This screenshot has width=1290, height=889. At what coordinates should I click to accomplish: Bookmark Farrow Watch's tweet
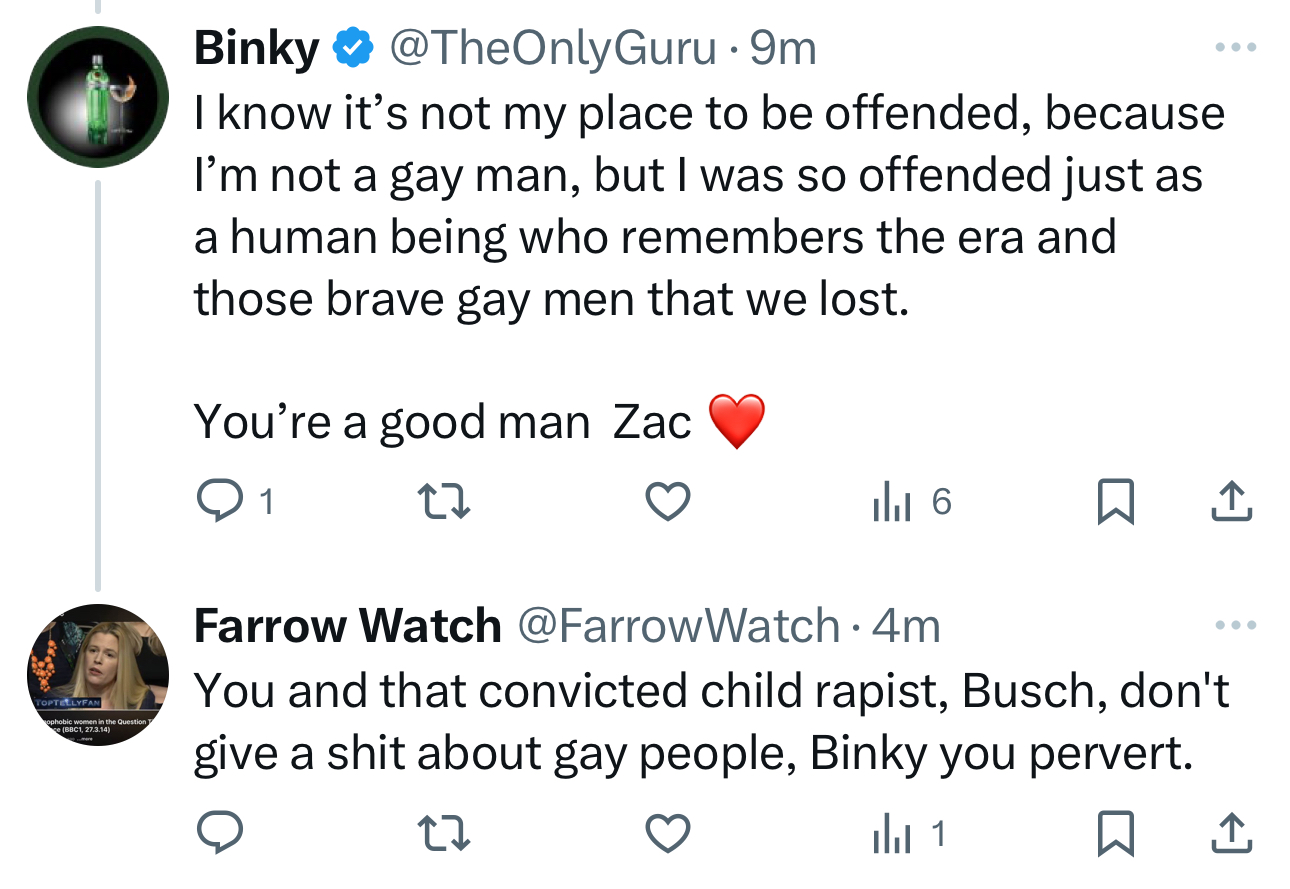click(x=1115, y=834)
